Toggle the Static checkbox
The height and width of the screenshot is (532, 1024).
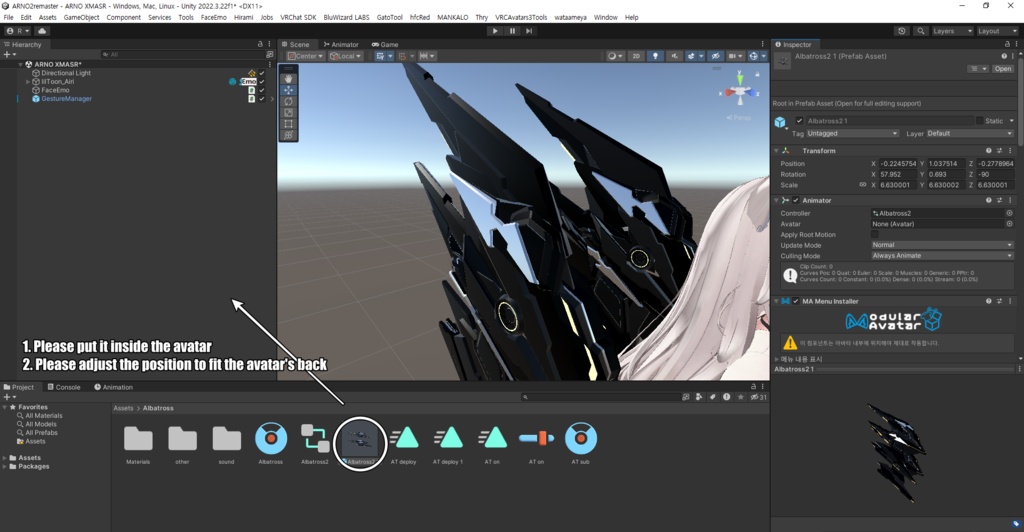click(980, 121)
